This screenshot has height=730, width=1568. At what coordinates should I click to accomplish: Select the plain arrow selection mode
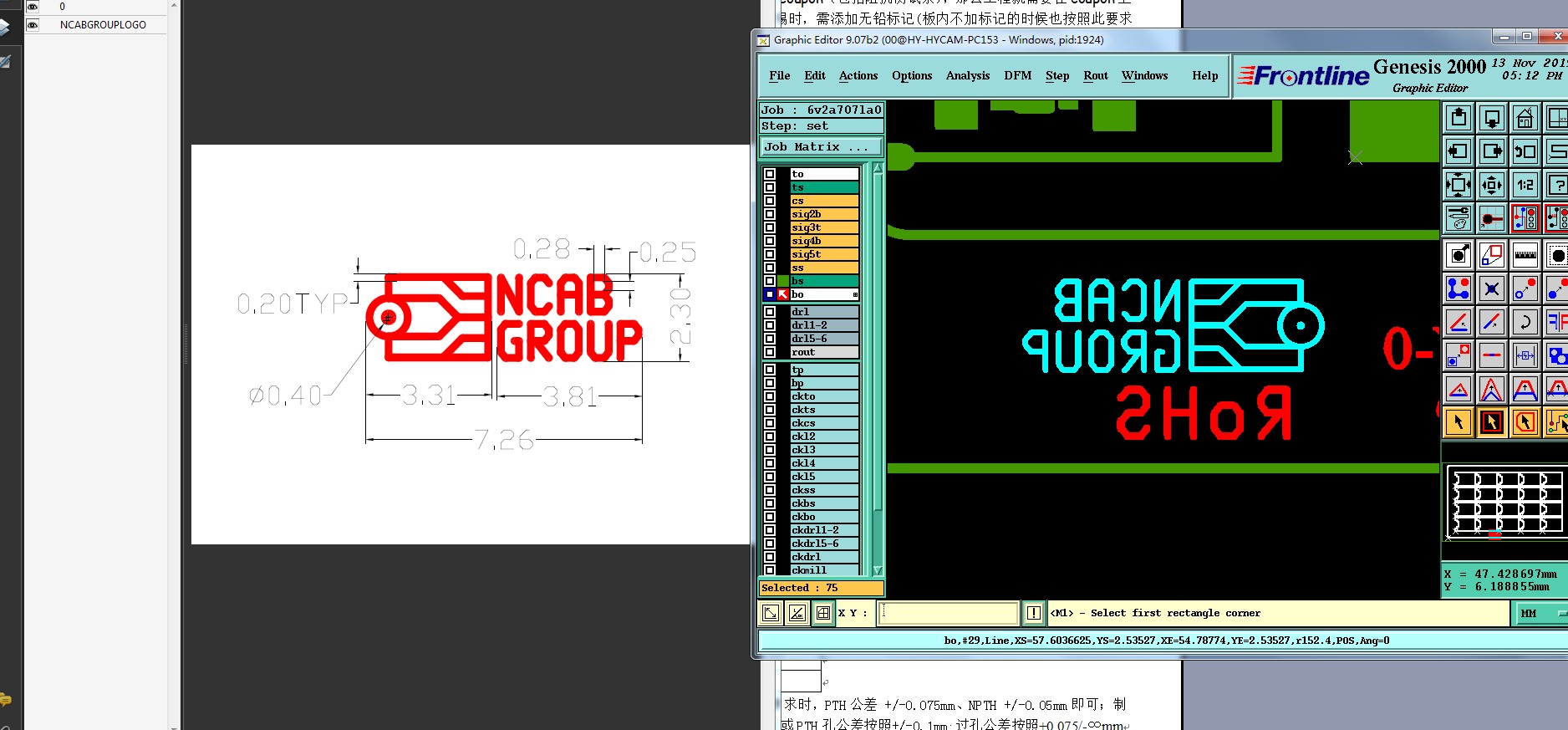tap(1459, 422)
